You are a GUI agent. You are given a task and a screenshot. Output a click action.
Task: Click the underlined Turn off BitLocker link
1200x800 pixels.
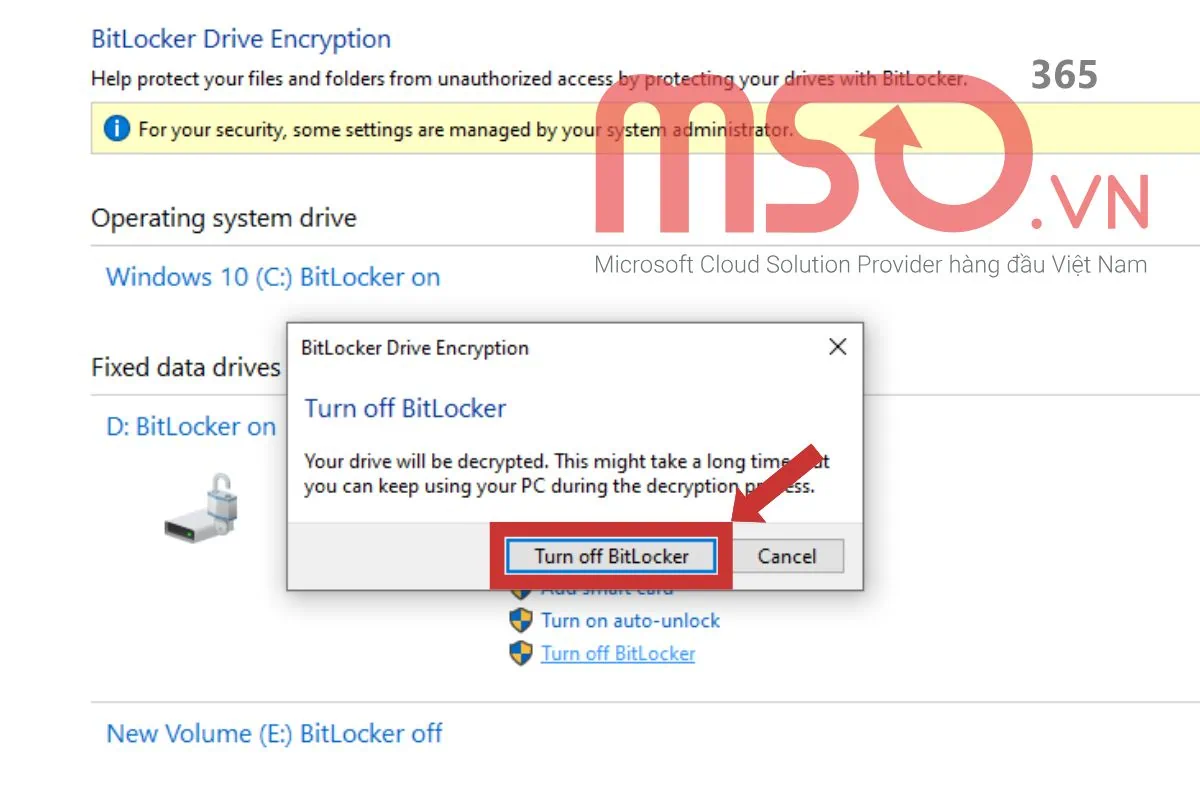click(x=618, y=654)
